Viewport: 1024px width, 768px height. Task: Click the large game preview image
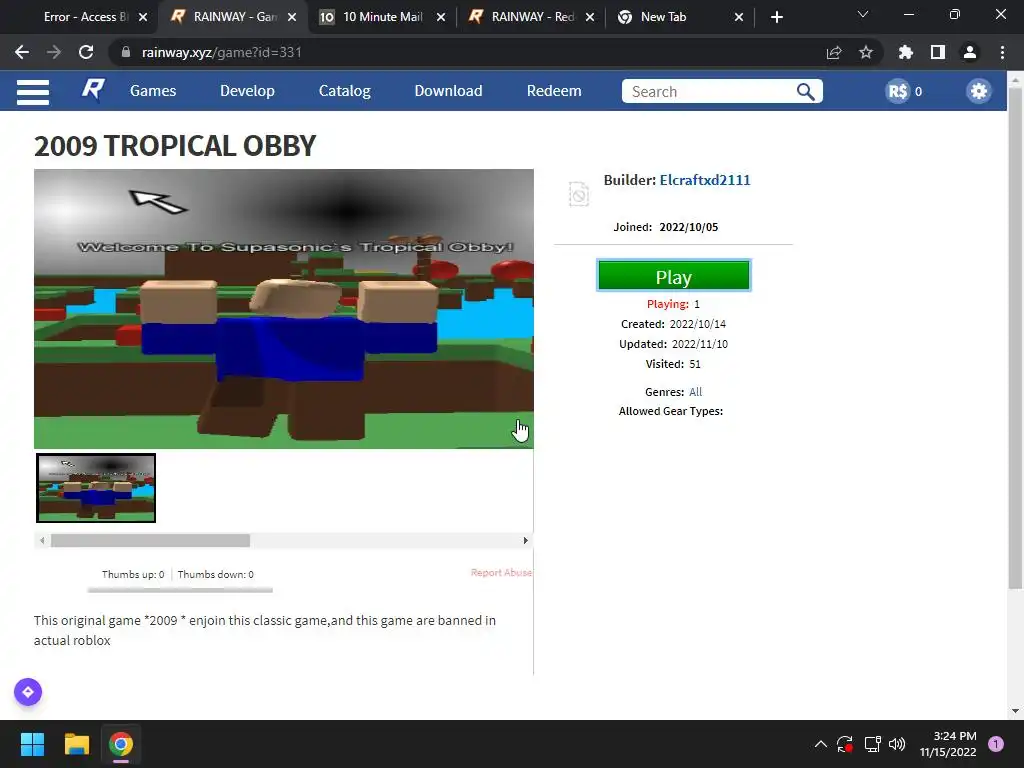283,308
